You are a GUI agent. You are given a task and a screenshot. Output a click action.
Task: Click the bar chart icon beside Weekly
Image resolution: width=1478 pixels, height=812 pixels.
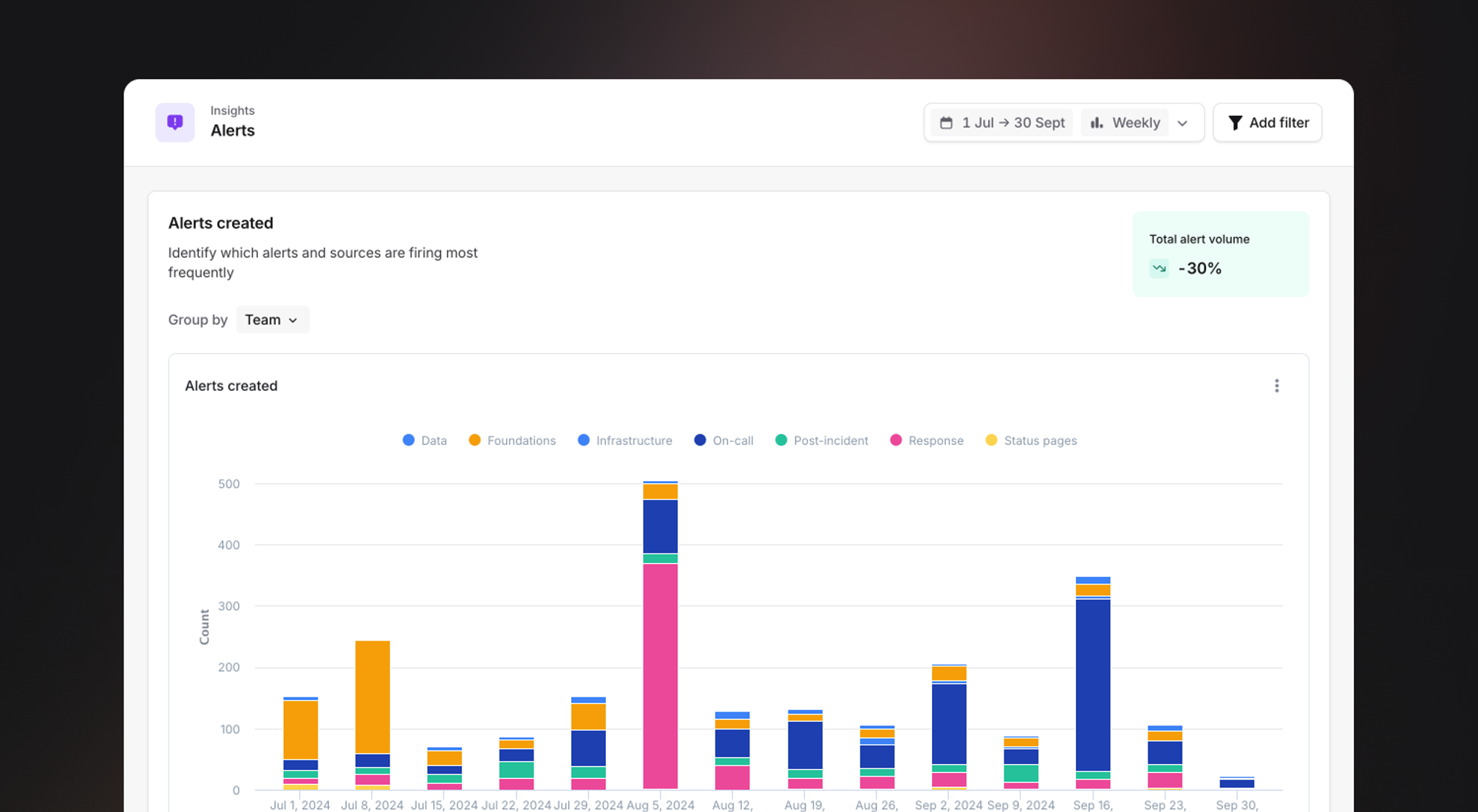[x=1097, y=123]
